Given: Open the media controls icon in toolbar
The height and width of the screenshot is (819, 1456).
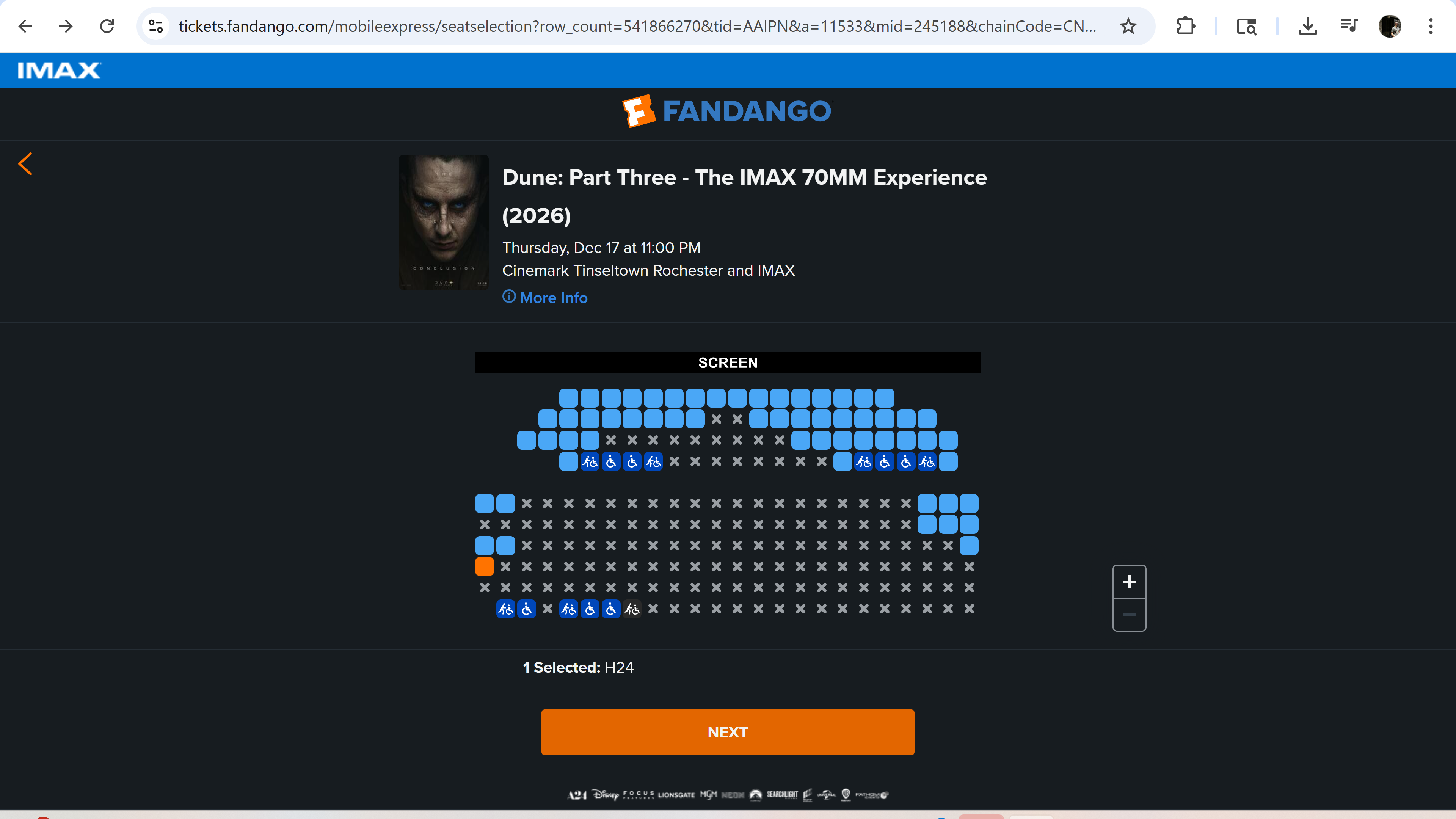Looking at the screenshot, I should click(1349, 26).
